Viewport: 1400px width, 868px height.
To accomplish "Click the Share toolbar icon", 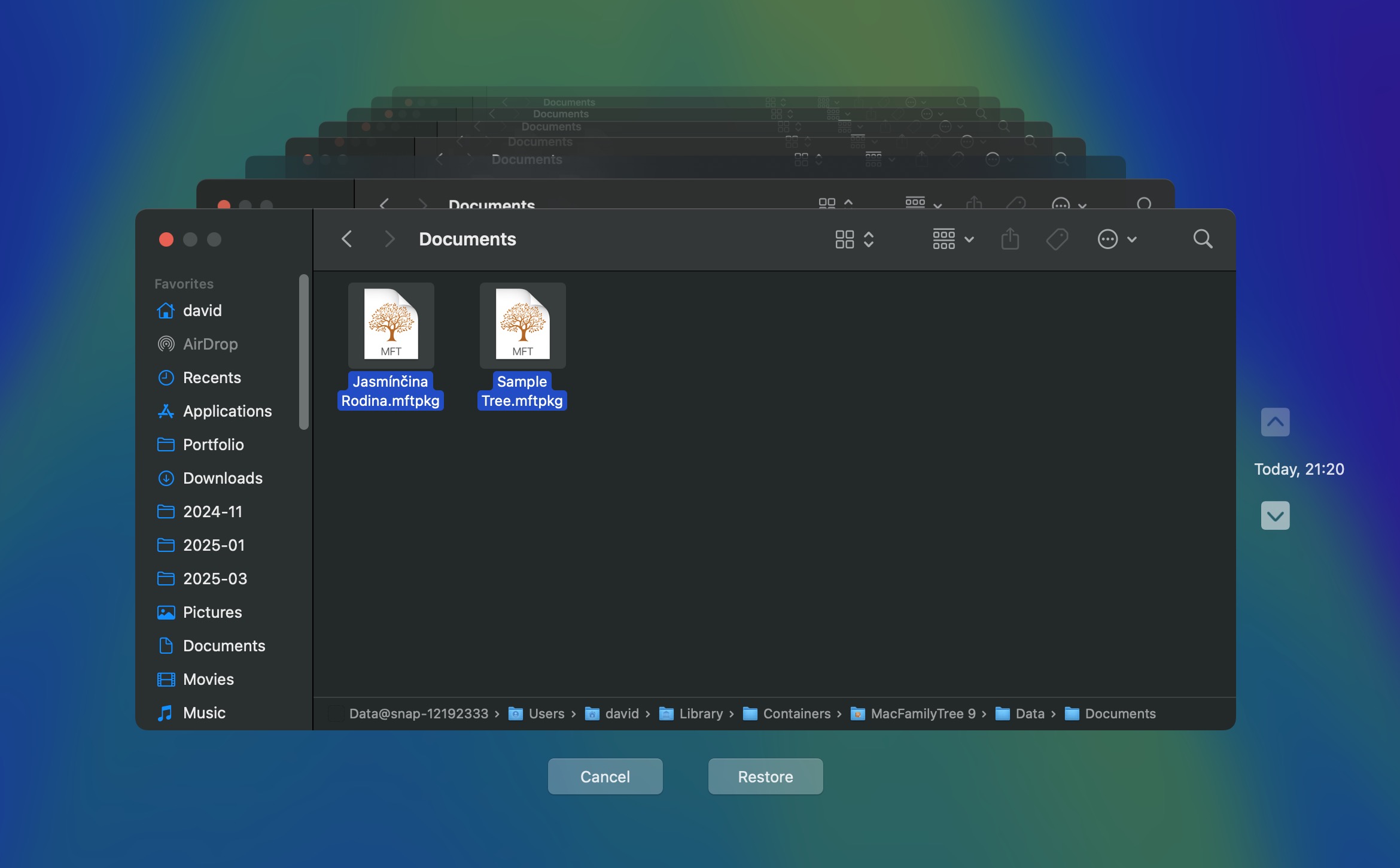I will pyautogui.click(x=1010, y=239).
